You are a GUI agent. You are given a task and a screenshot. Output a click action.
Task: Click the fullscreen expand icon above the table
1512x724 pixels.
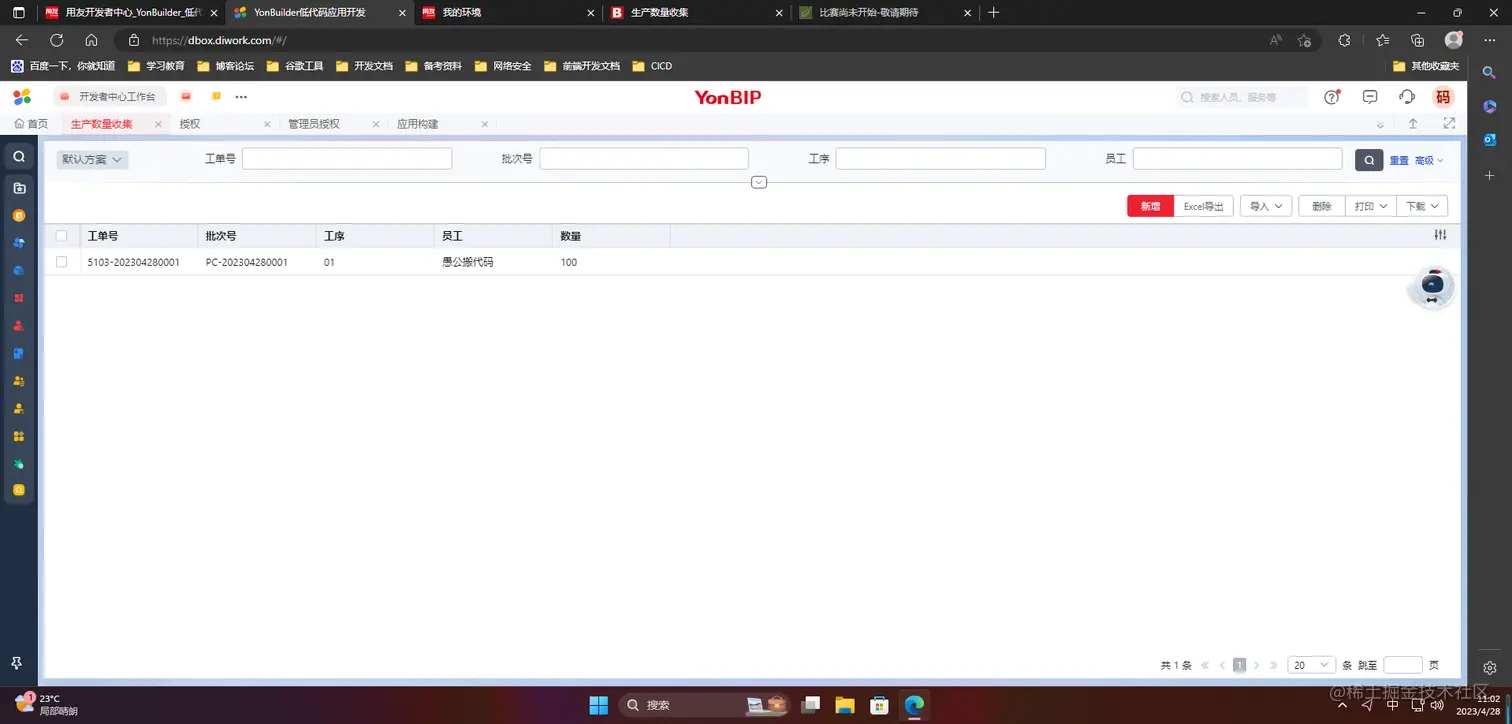tap(1448, 123)
